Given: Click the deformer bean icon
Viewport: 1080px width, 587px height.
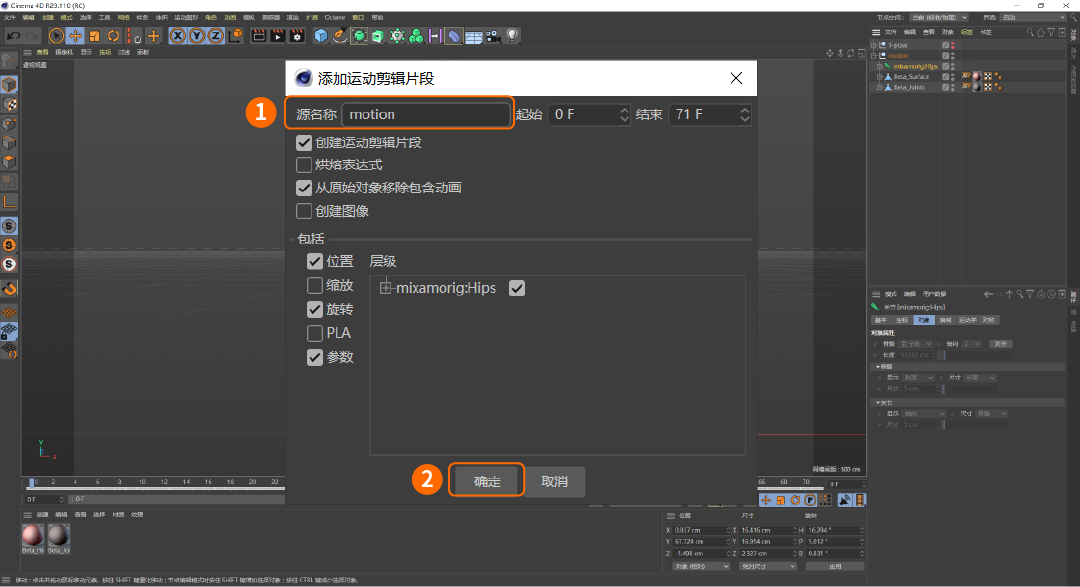Looking at the screenshot, I should pyautogui.click(x=454, y=36).
